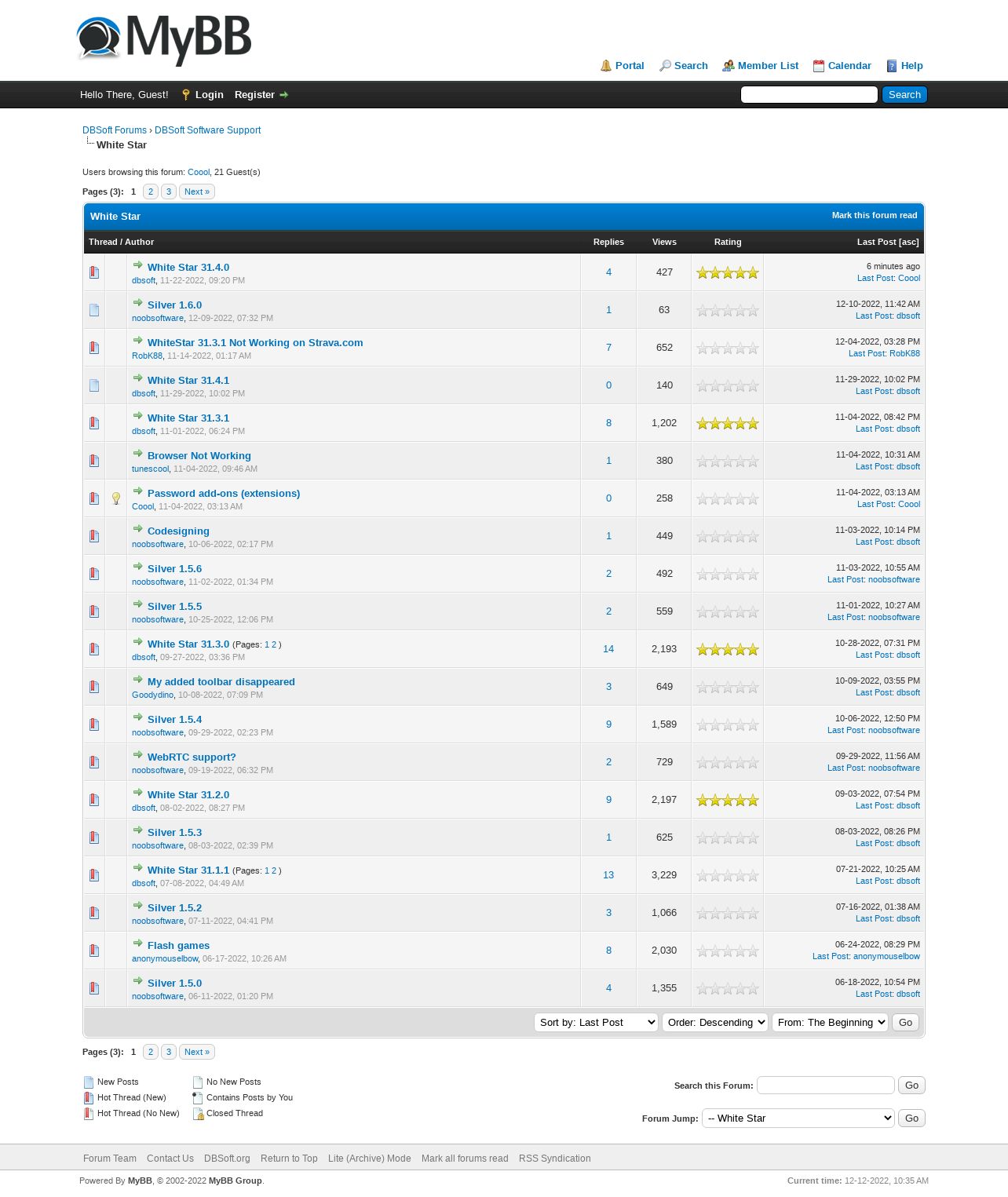Open Forum Team footer link

pyautogui.click(x=110, y=1159)
